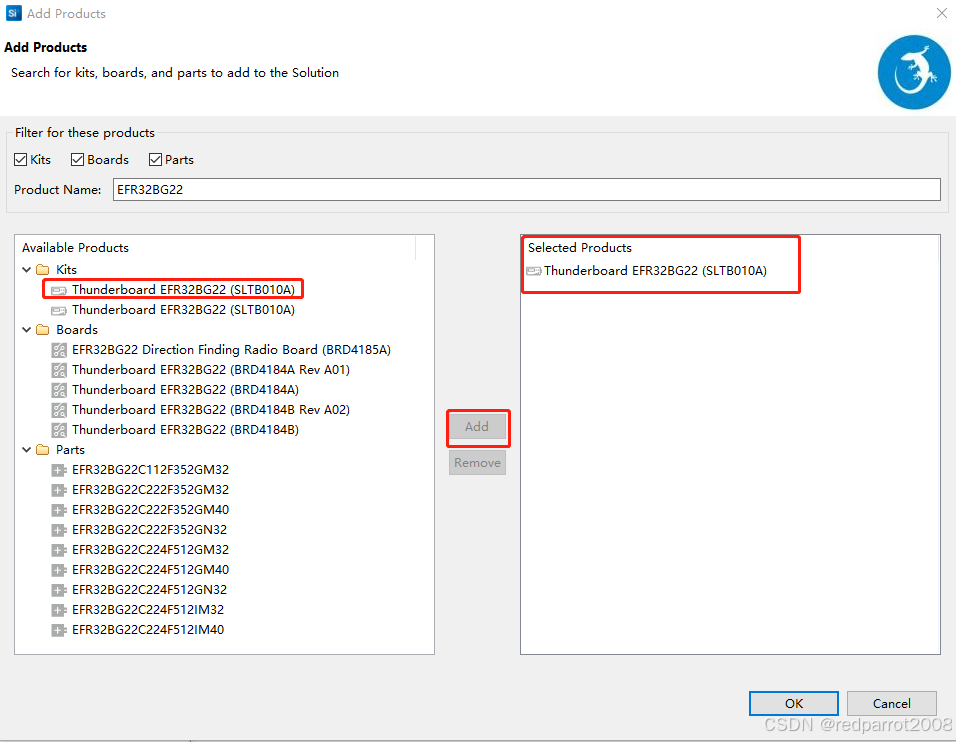Click the Parts folder label
The width and height of the screenshot is (956, 742).
(x=70, y=450)
